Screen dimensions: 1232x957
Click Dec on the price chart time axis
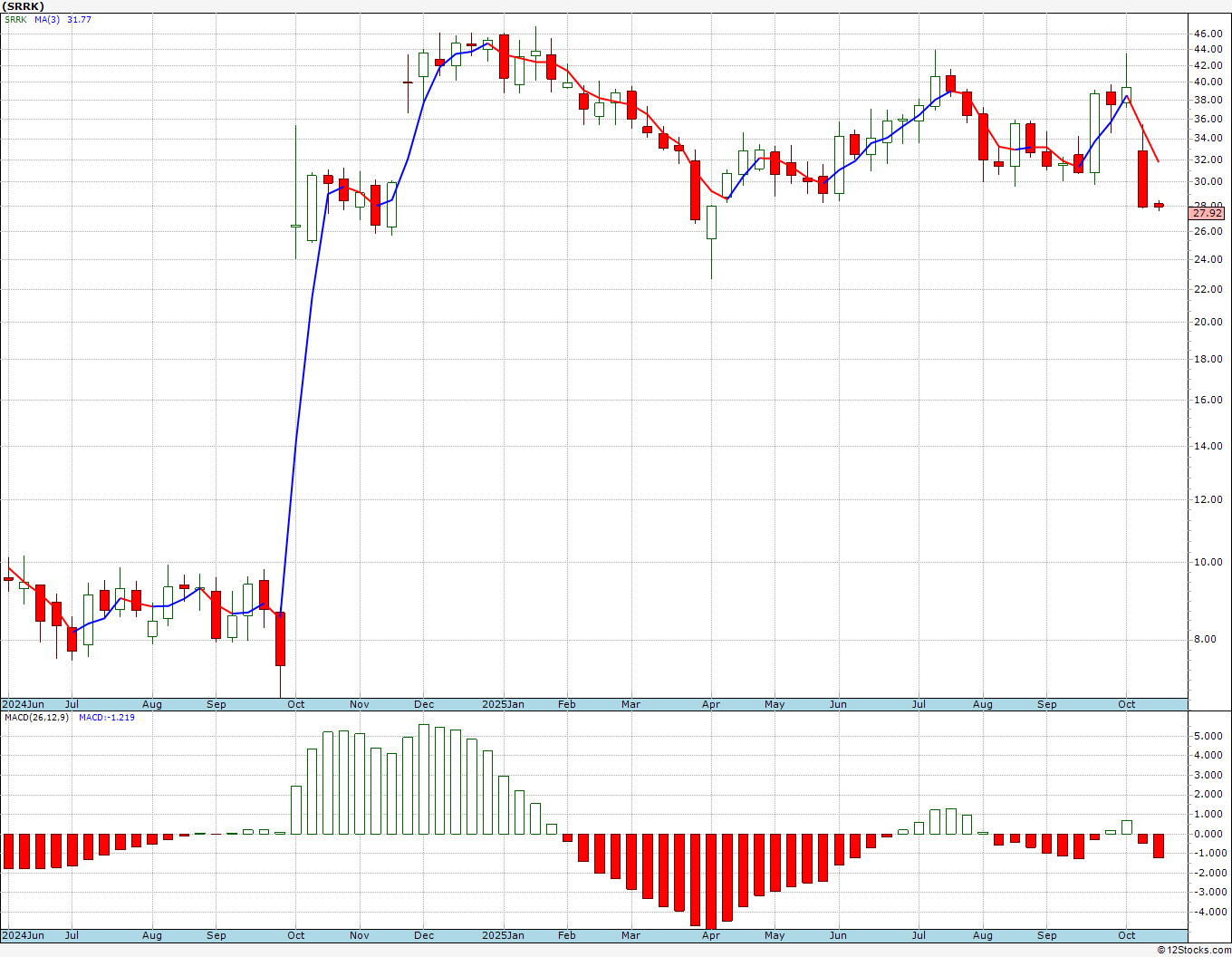[424, 705]
